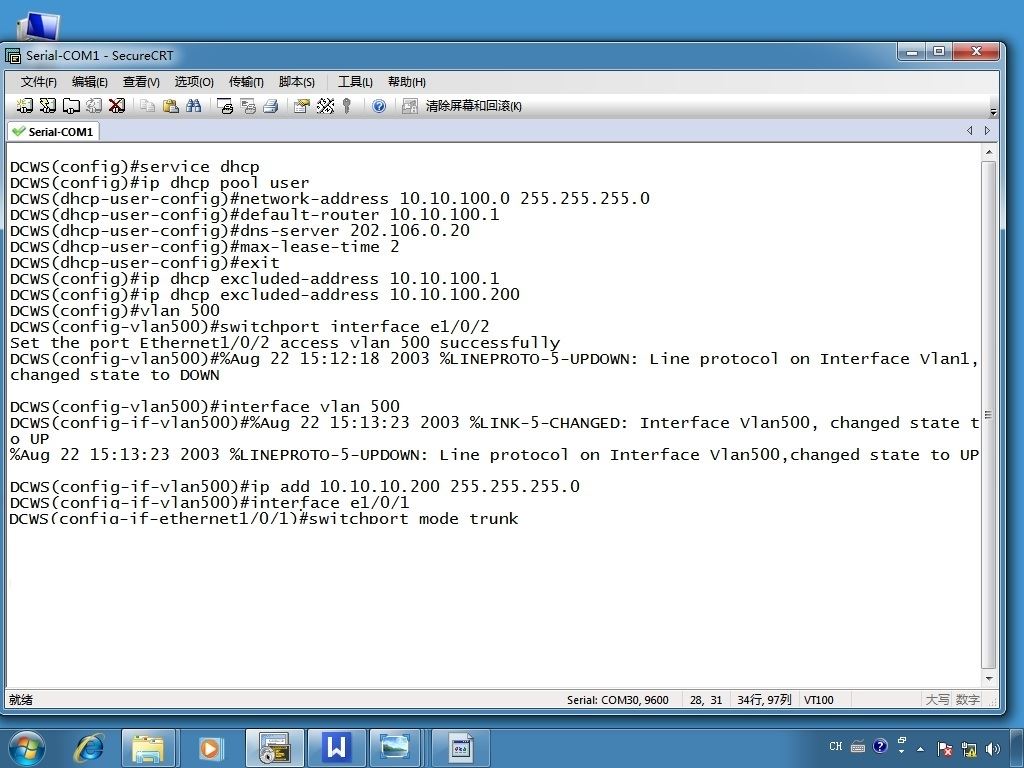Click 清除屏幕和回滚(K) toolbar button

pyautogui.click(x=473, y=106)
